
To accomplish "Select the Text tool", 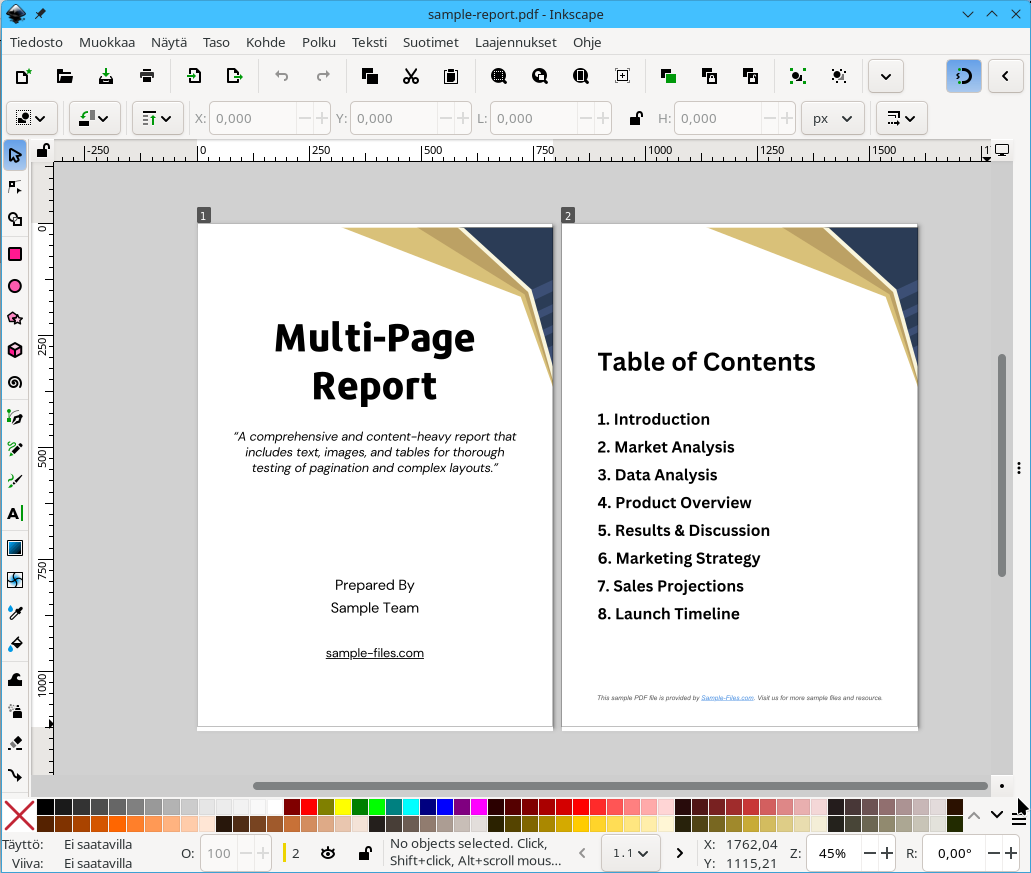I will [x=15, y=513].
